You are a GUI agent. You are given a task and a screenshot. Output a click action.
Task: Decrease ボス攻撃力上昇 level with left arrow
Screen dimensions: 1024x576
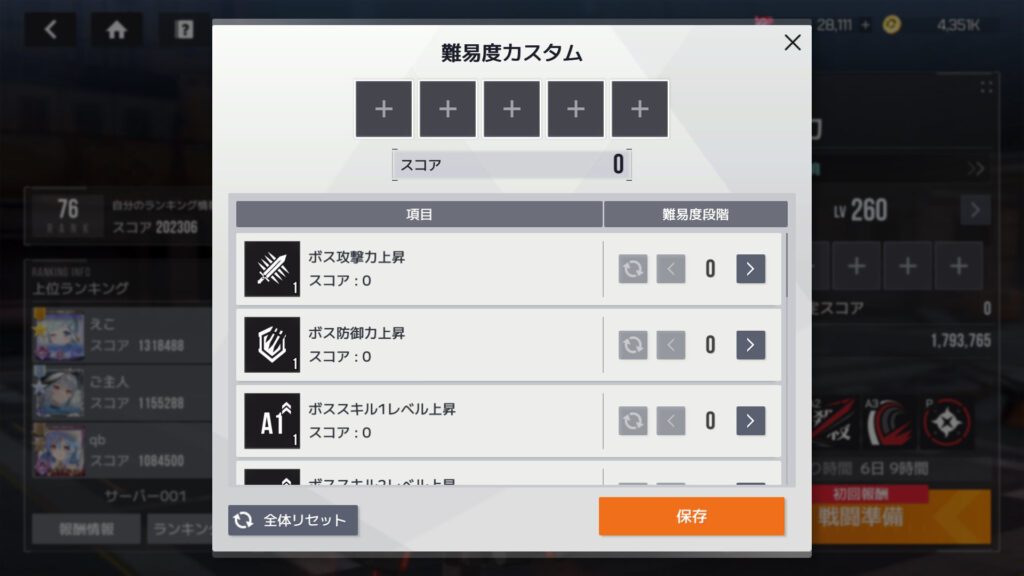click(x=671, y=269)
